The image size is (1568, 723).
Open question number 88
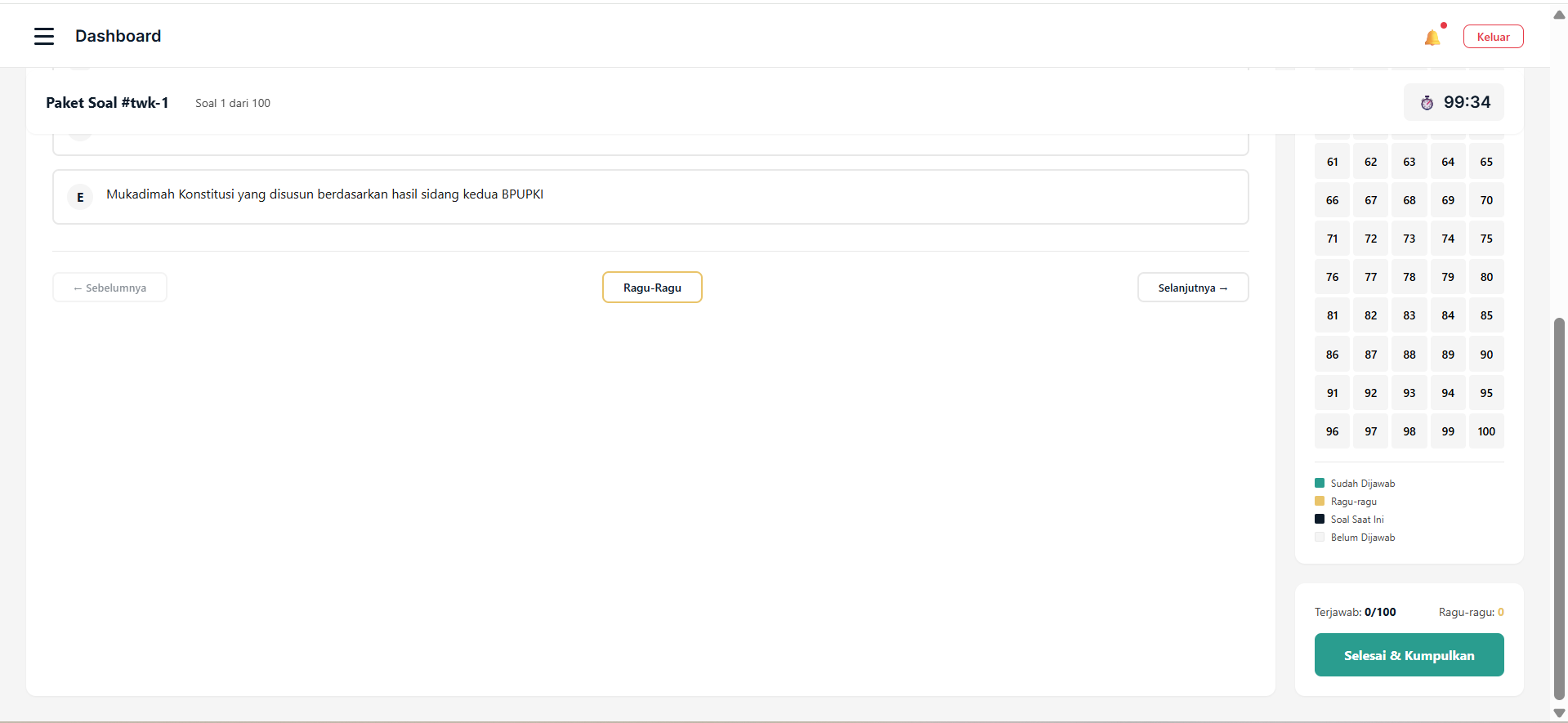tap(1409, 355)
